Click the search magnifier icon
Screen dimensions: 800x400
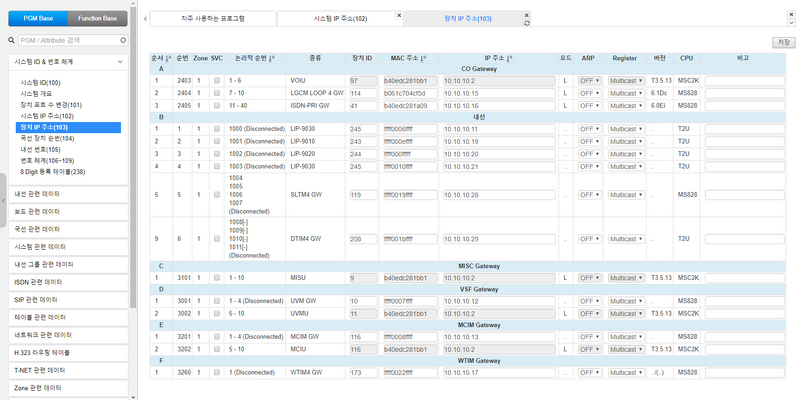11,40
